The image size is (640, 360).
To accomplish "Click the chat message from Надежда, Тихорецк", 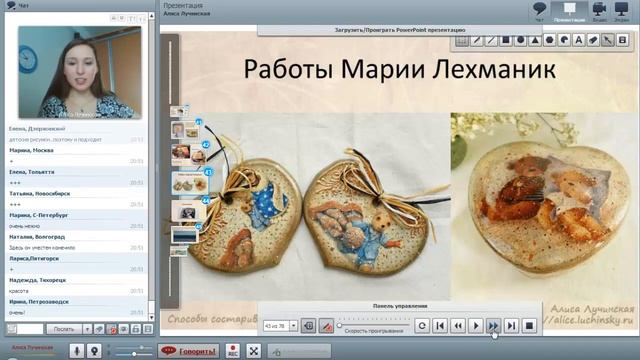I will [76, 285].
